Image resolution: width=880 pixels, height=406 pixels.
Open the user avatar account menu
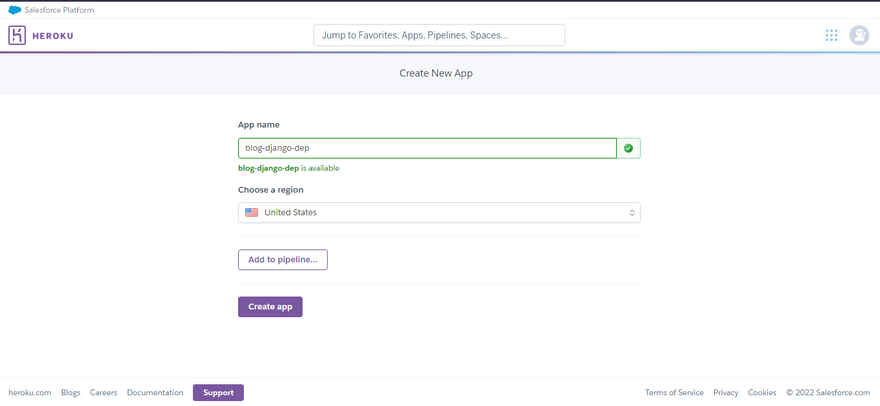pos(859,36)
